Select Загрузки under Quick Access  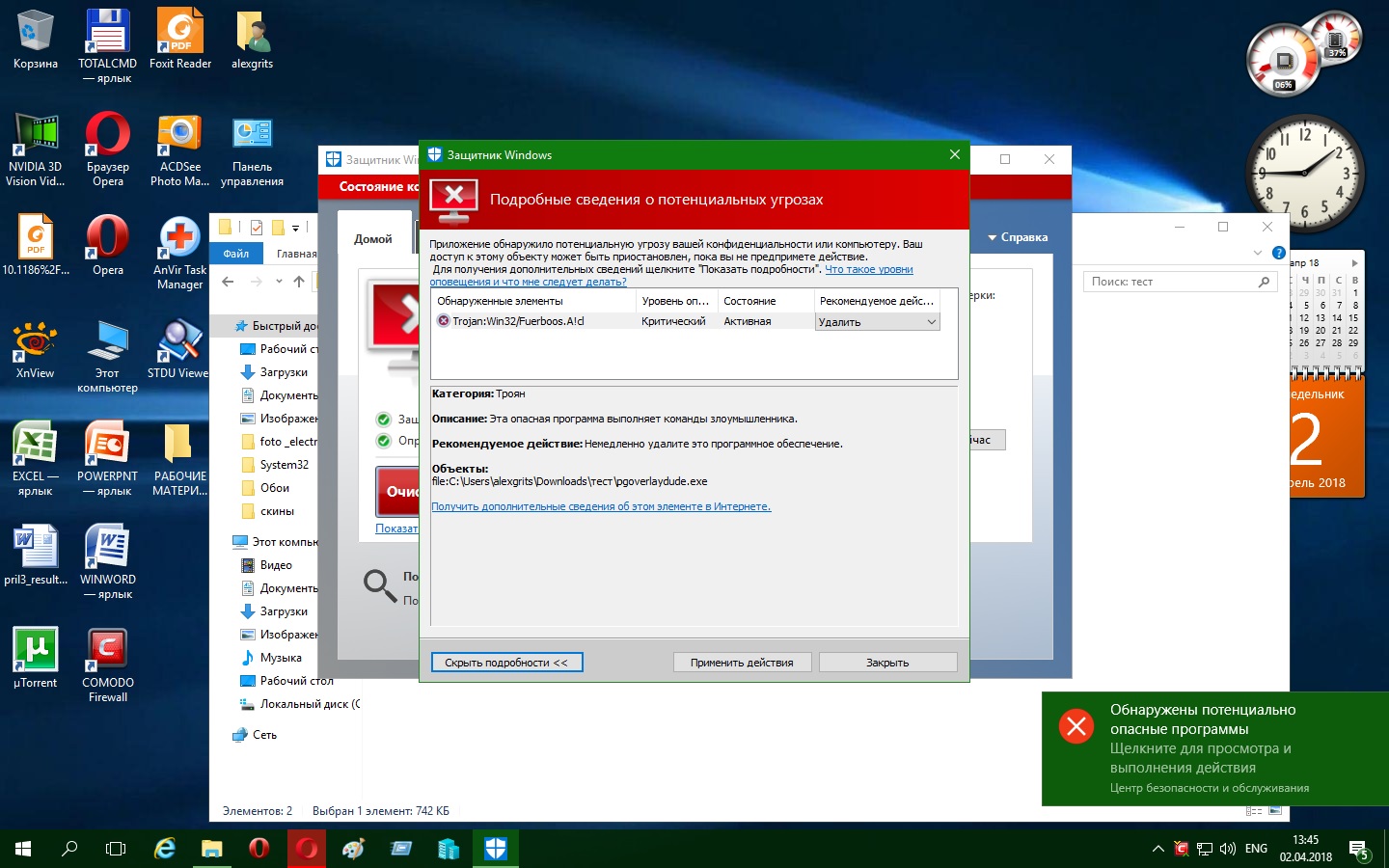[284, 372]
